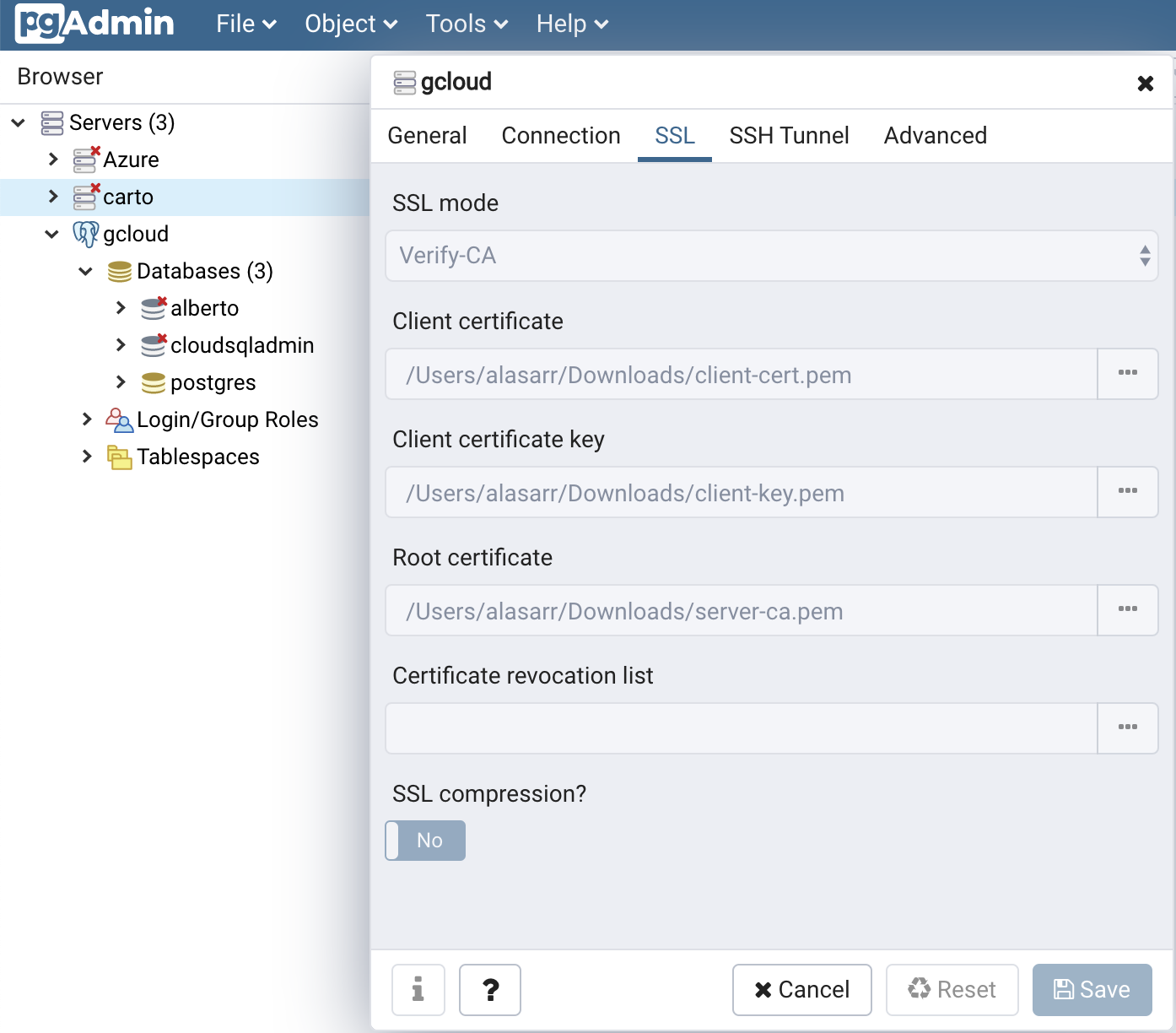Open the Object menu
Image resolution: width=1176 pixels, height=1033 pixels.
click(351, 24)
